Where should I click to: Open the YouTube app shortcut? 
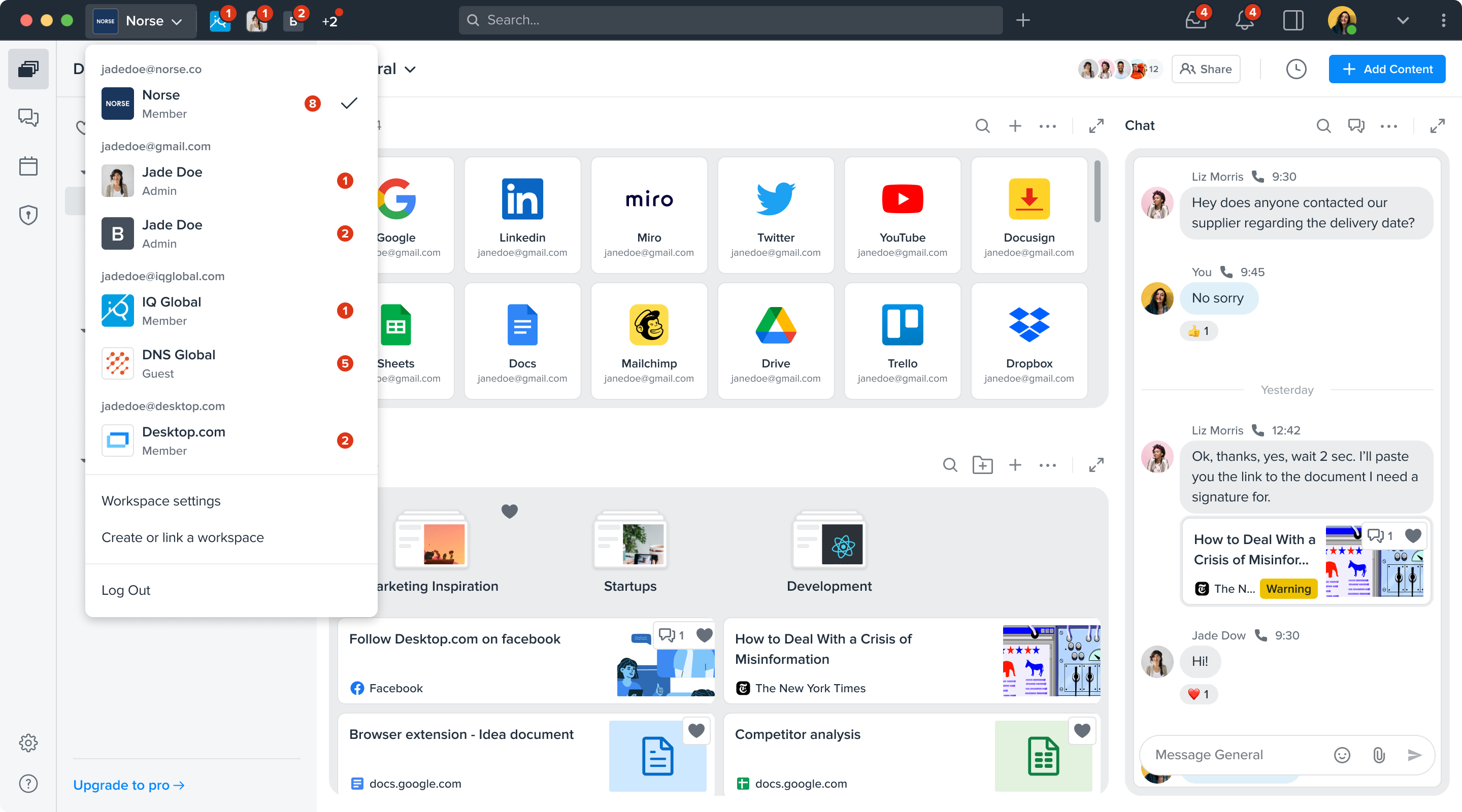[x=902, y=215]
